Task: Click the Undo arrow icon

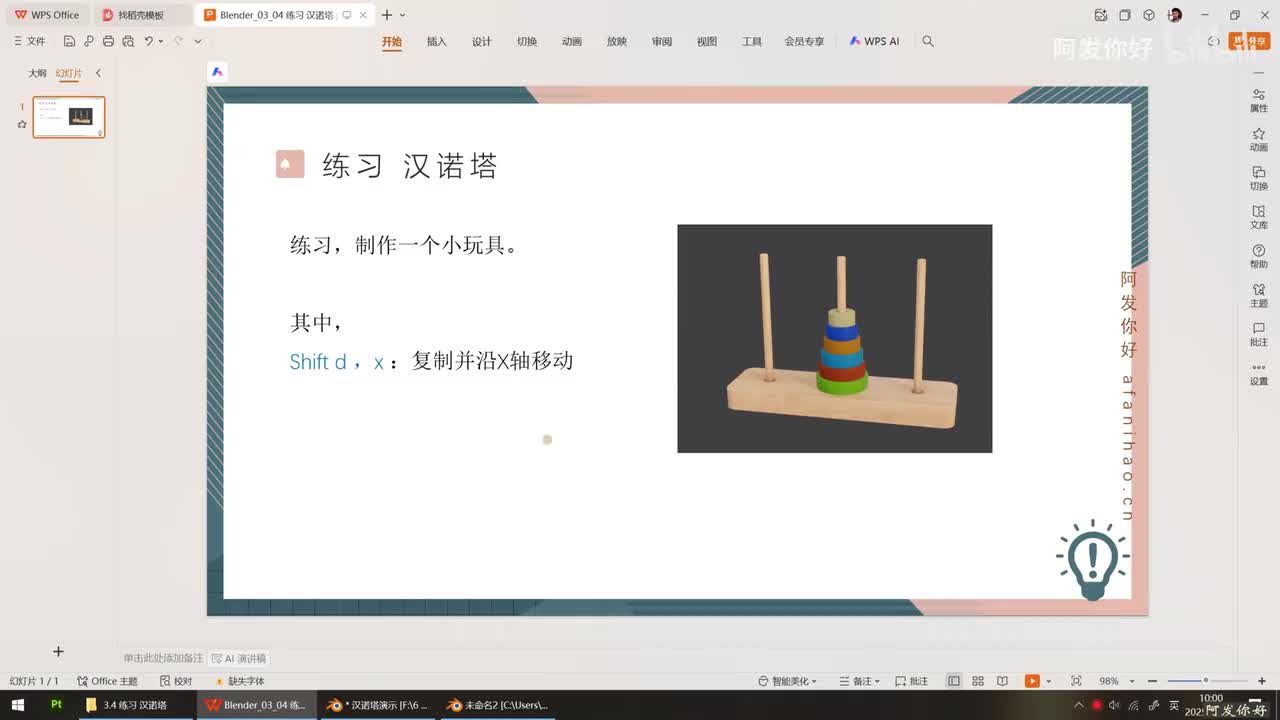Action: click(148, 41)
